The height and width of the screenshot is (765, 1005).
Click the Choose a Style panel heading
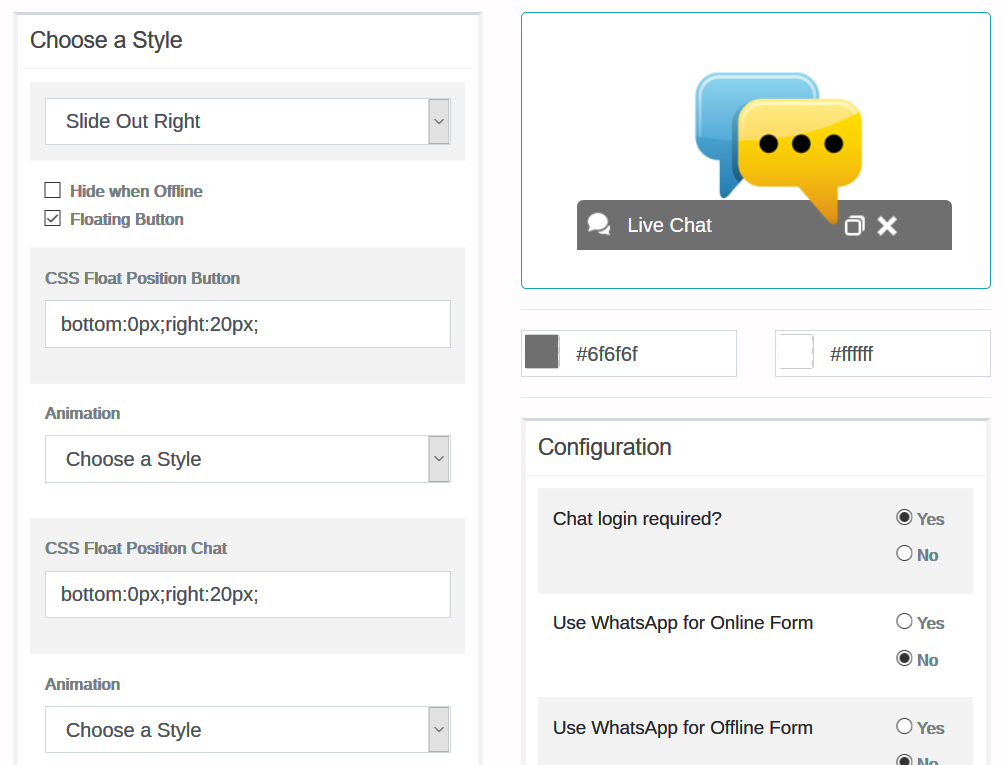tap(106, 40)
